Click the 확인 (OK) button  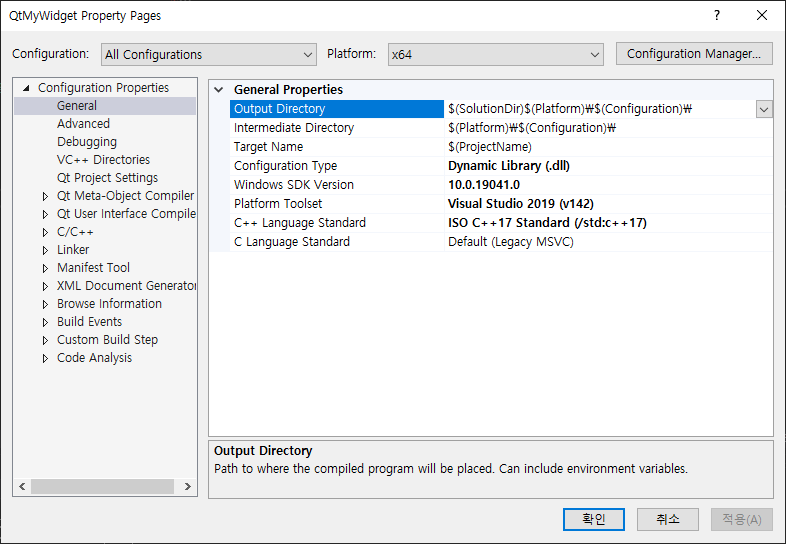[x=594, y=519]
